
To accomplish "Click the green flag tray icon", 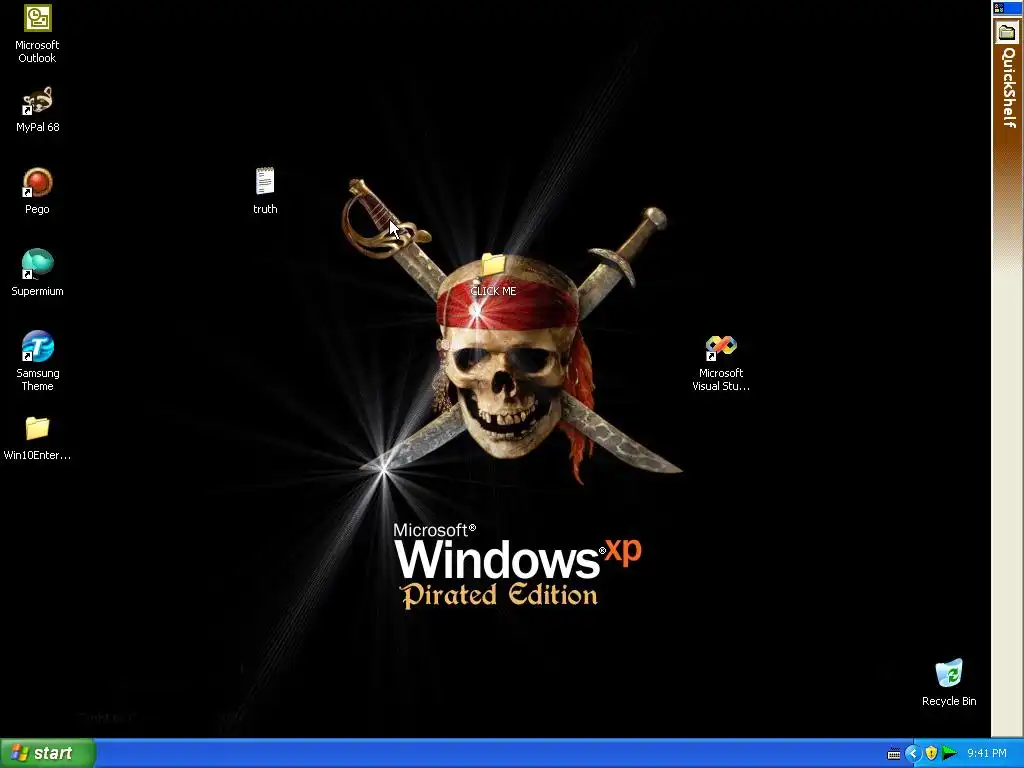I will [950, 753].
